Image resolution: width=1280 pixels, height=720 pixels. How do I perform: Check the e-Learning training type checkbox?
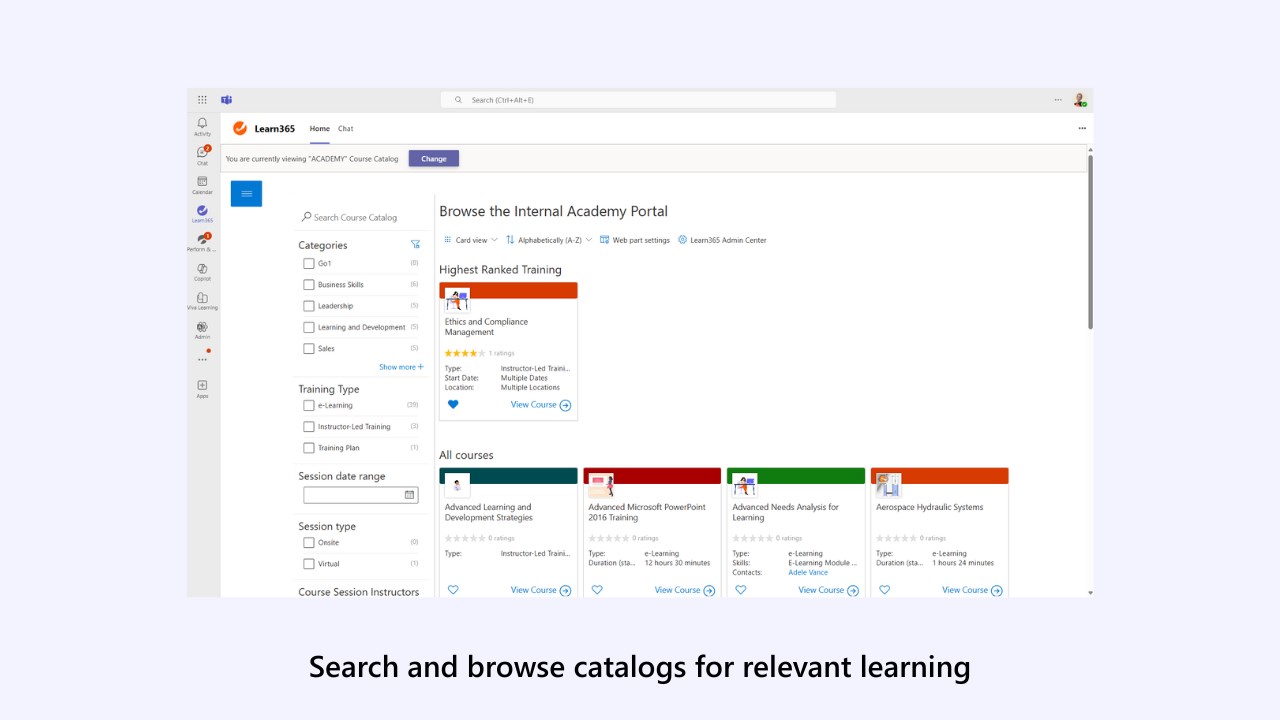(x=309, y=406)
